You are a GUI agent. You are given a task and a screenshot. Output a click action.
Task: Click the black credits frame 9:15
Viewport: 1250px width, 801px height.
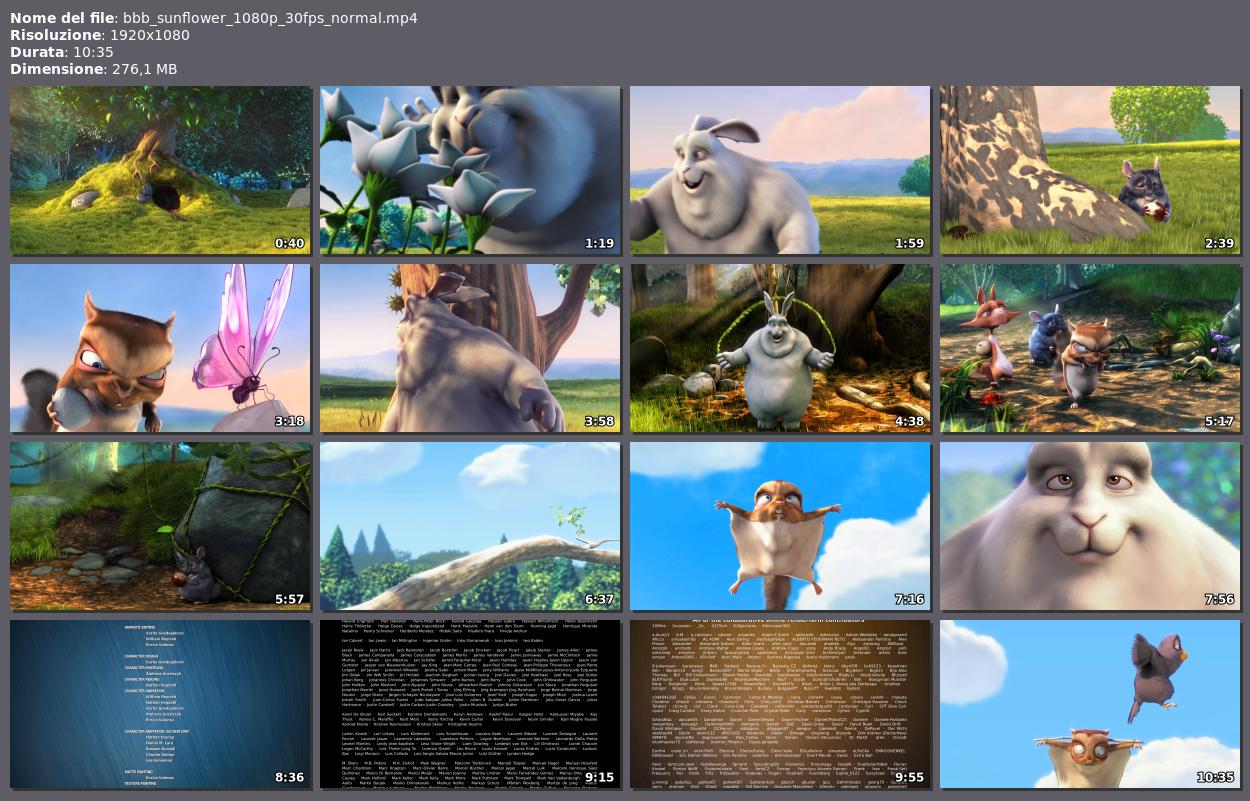(x=470, y=704)
